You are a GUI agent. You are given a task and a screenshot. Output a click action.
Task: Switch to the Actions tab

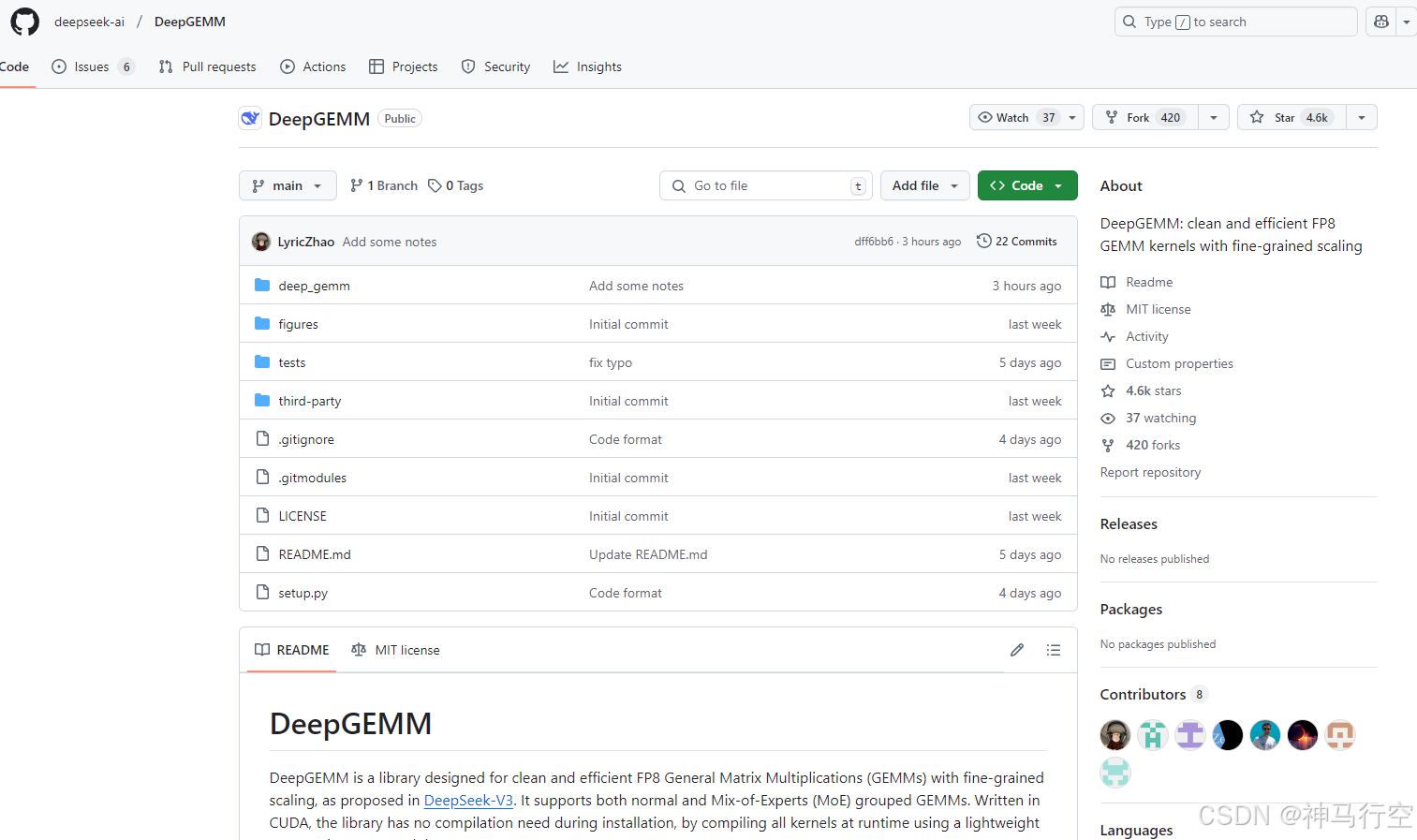point(313,66)
